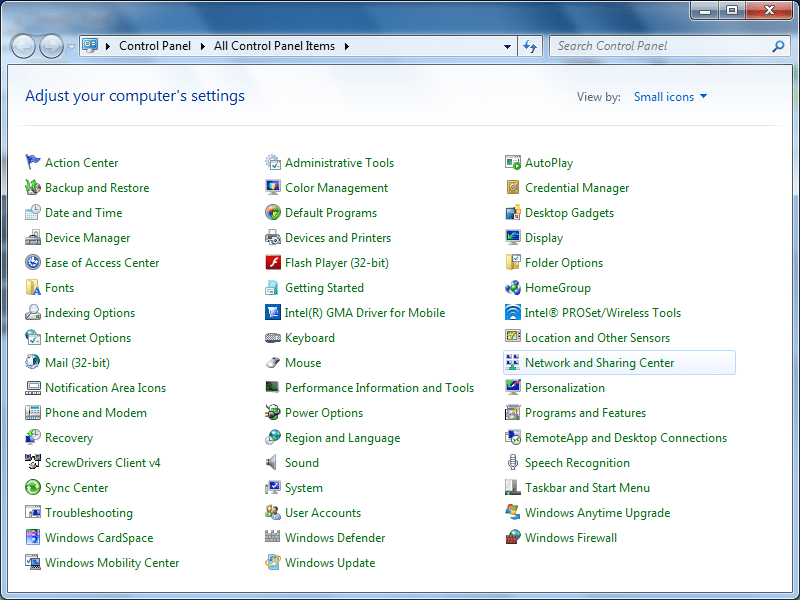
Task: Open the Performance Information and Tools link
Action: [x=379, y=387]
